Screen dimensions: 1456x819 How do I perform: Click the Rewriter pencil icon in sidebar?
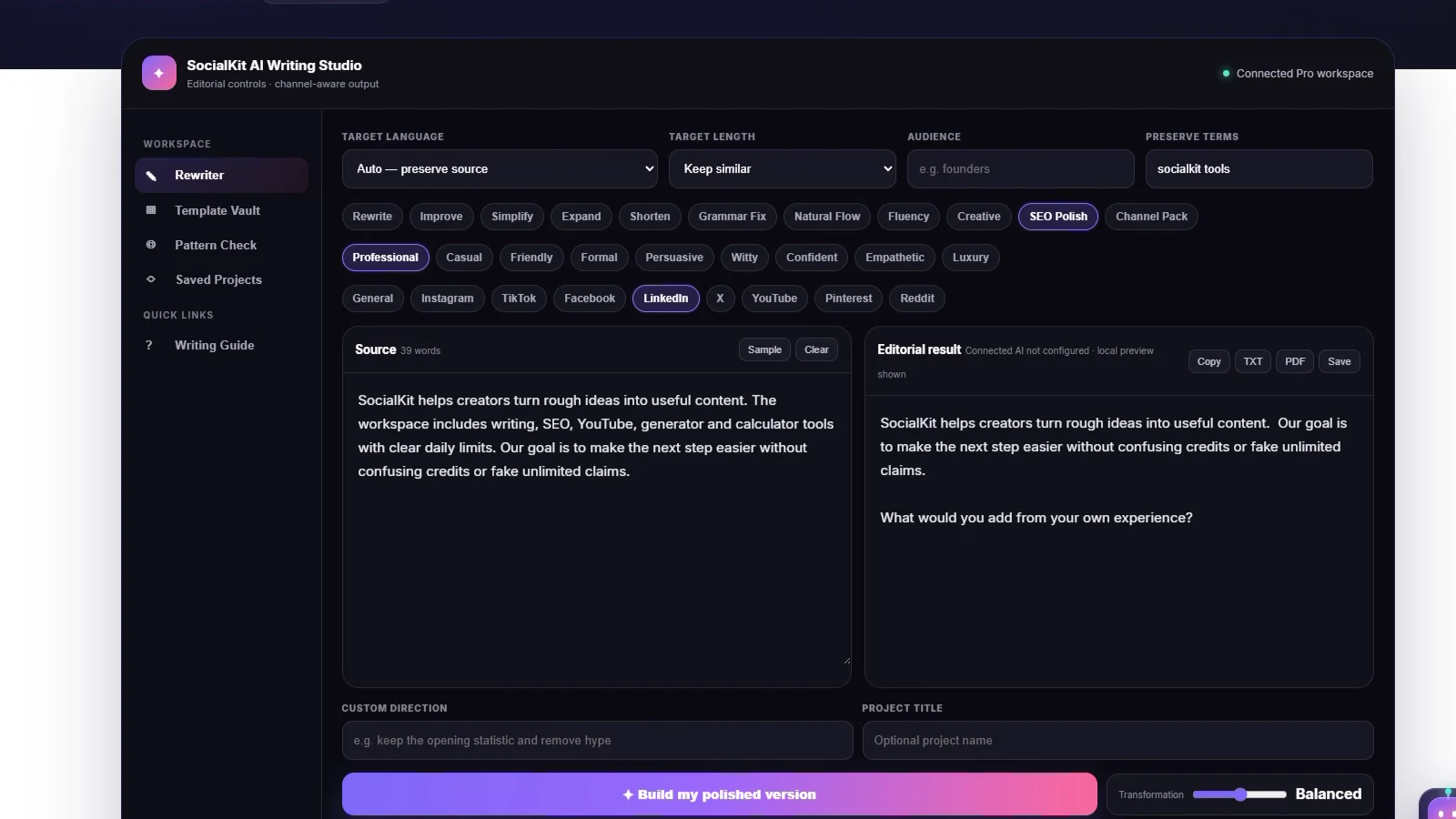151,176
